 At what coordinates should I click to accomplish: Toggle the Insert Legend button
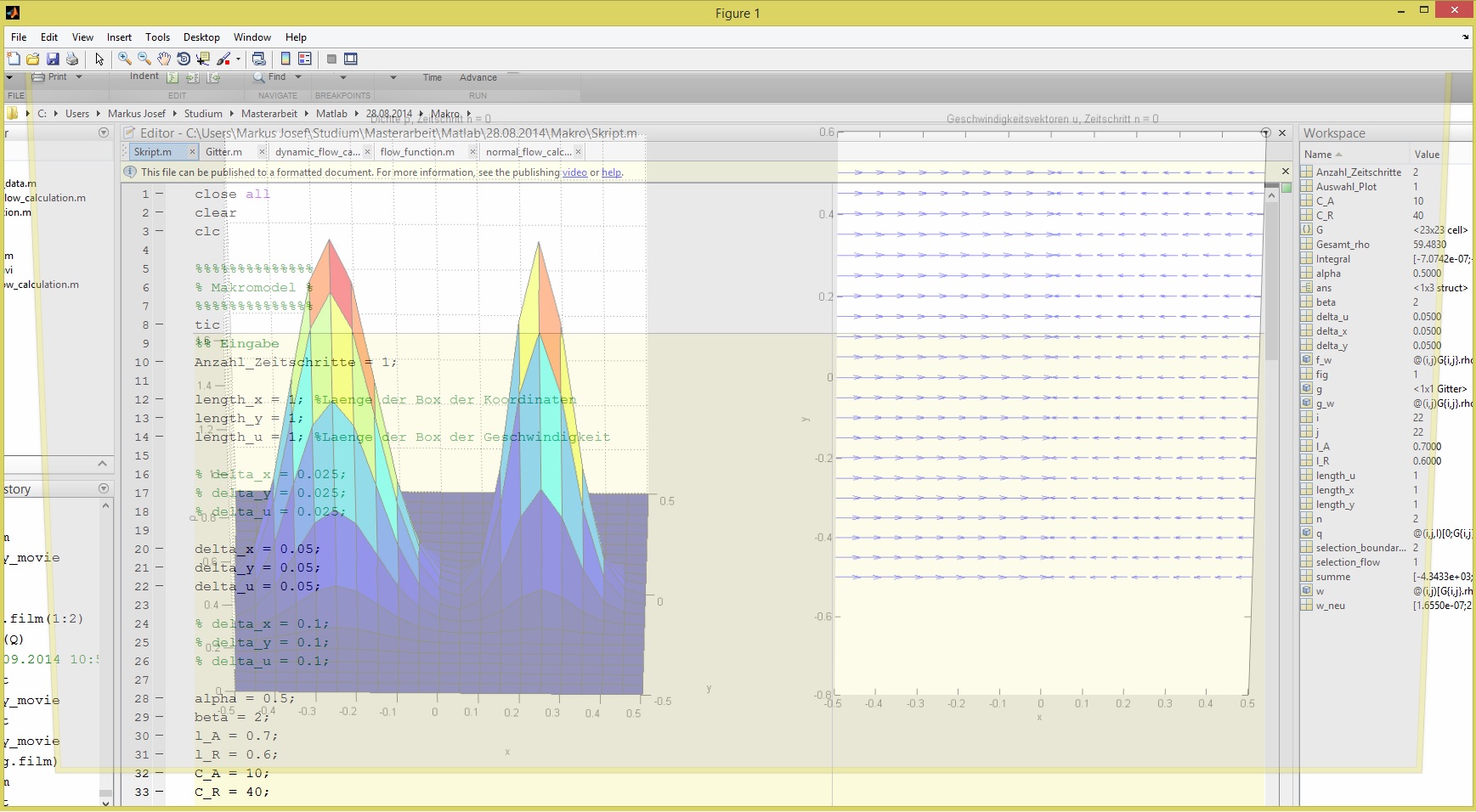click(304, 59)
